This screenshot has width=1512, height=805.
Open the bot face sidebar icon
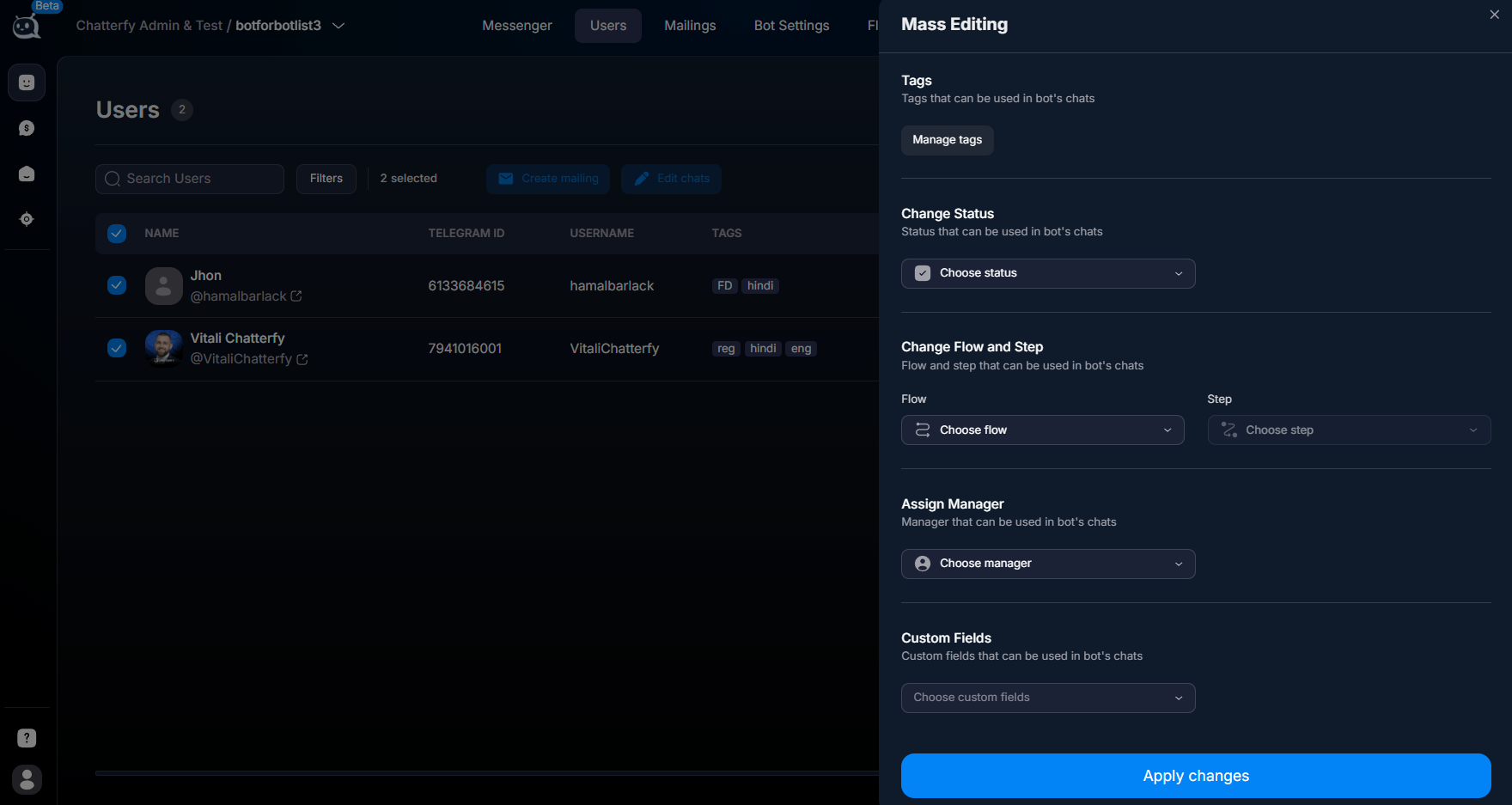tap(27, 82)
